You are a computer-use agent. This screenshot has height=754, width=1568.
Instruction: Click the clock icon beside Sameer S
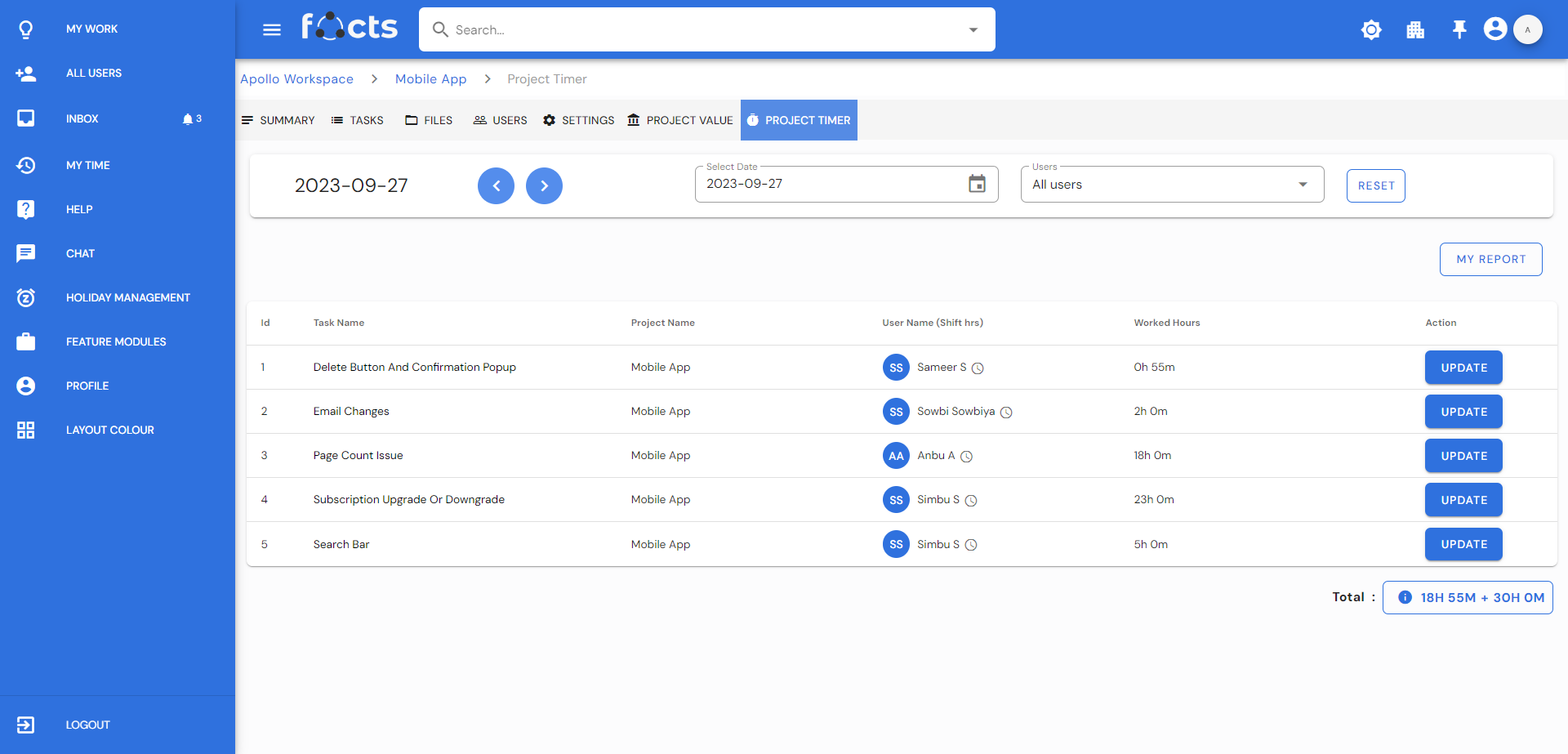[978, 368]
